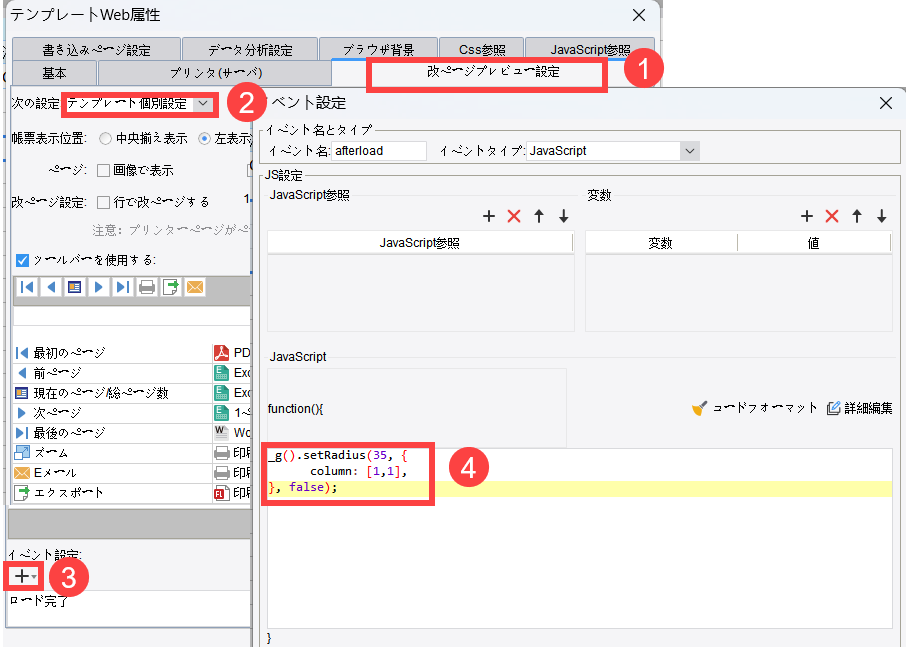Select the 改ページプレビュー設定 tab

point(493,72)
